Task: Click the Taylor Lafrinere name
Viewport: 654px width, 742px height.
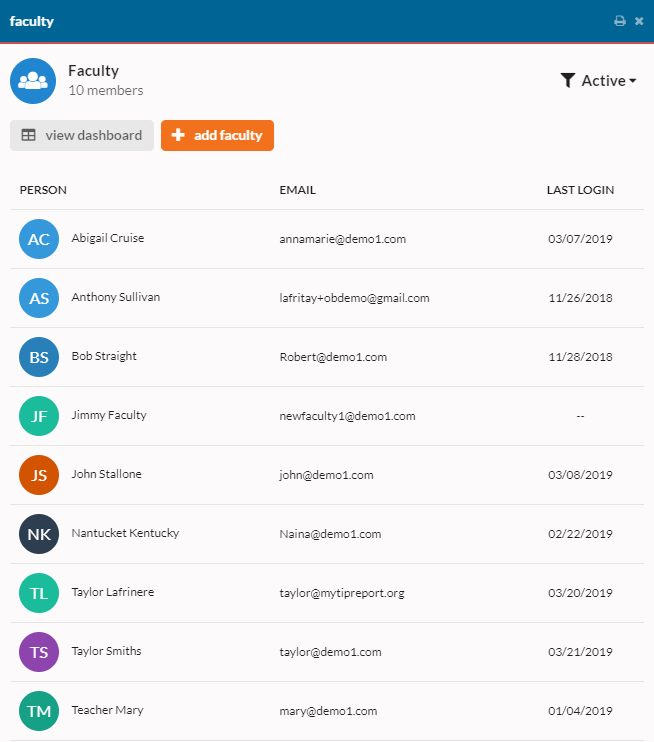Action: [113, 592]
